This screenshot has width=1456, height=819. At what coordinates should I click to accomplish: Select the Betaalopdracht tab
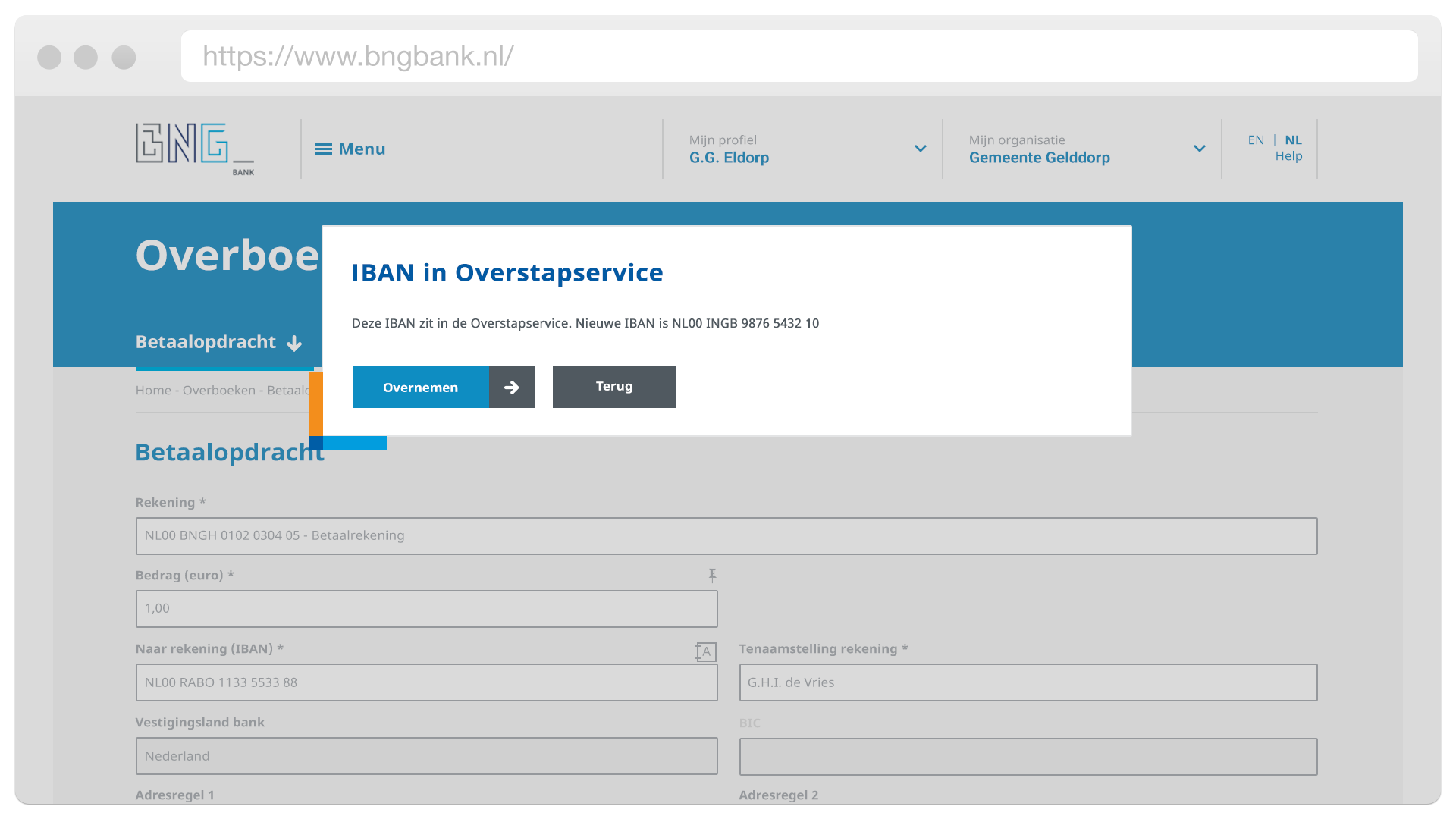pos(205,343)
